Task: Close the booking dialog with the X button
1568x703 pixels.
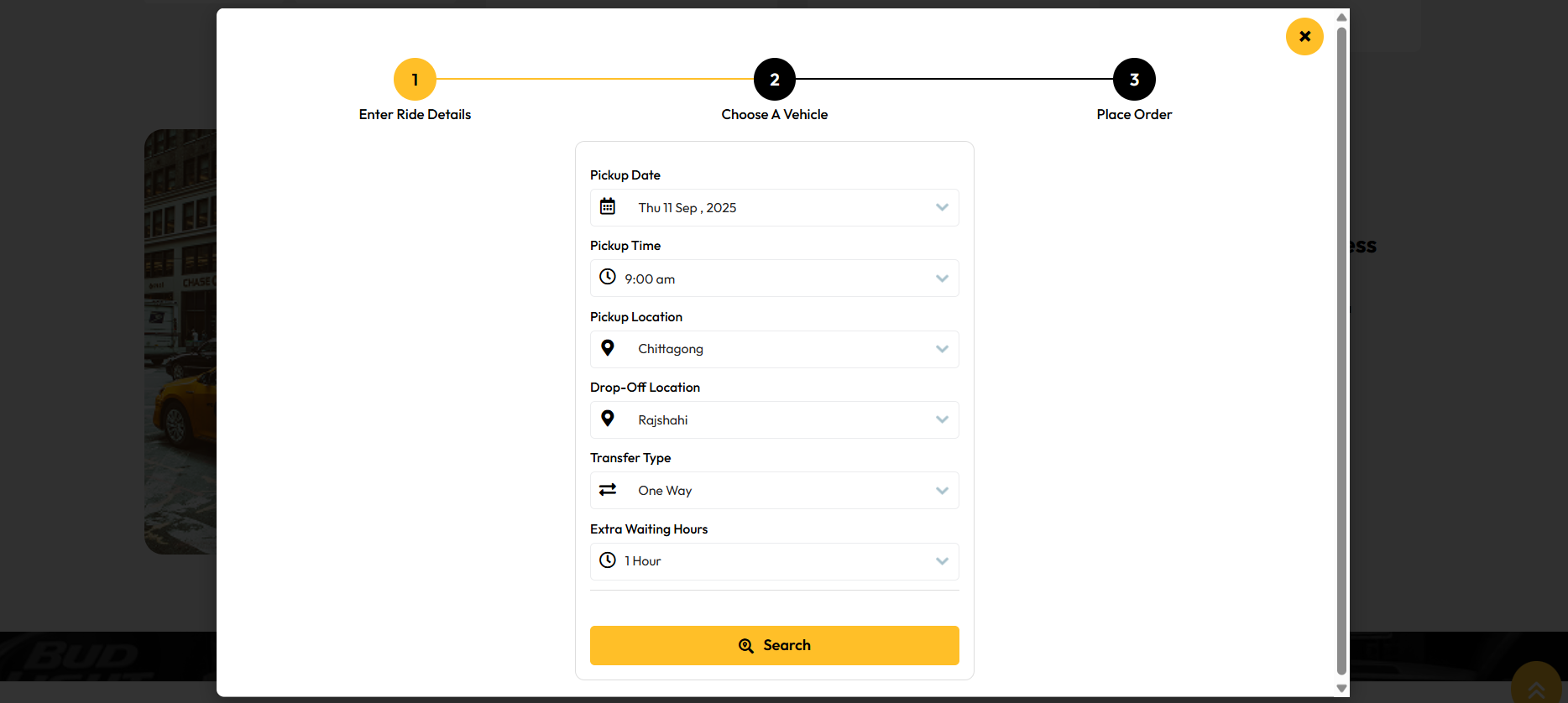Action: pos(1304,36)
